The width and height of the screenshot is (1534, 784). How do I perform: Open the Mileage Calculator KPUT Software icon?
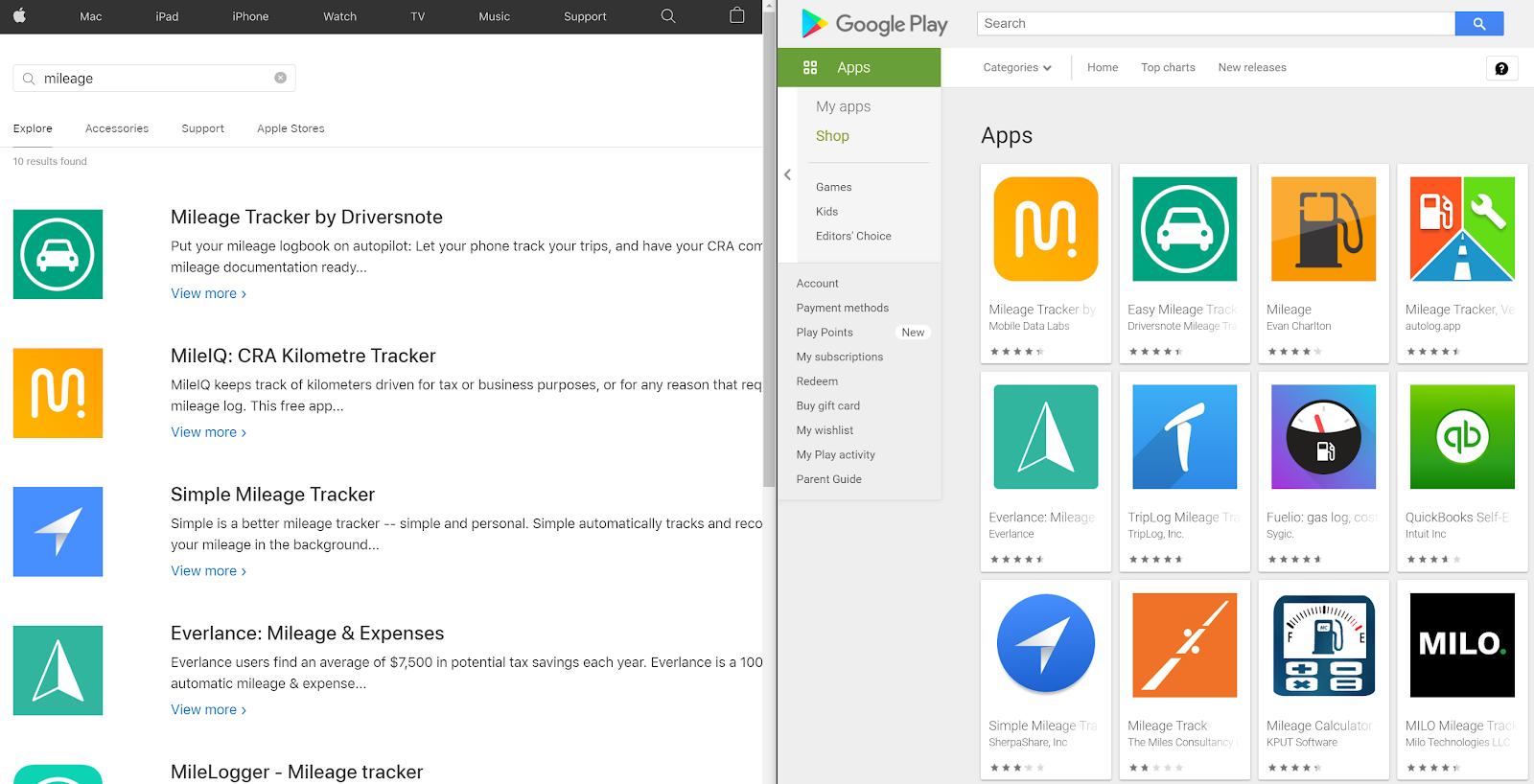point(1323,645)
